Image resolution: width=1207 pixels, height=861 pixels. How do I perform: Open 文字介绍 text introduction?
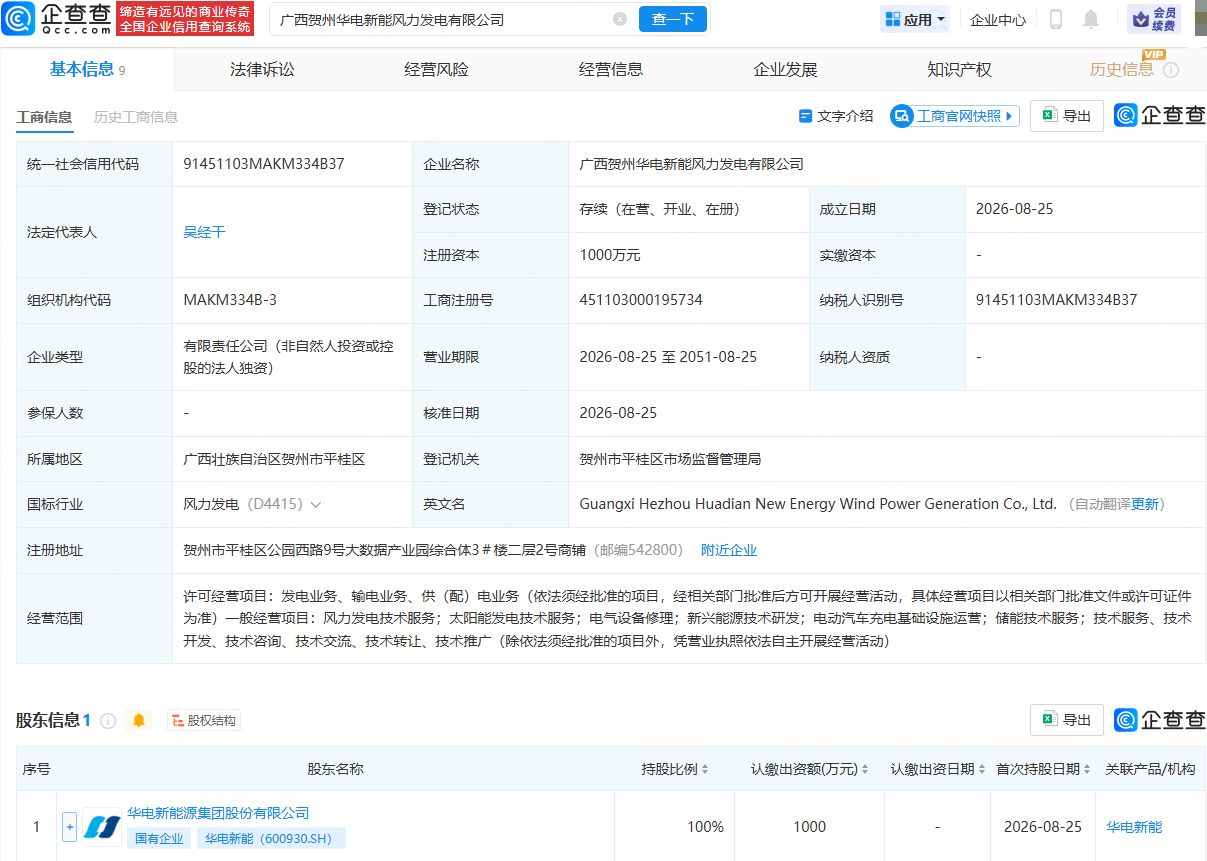836,116
